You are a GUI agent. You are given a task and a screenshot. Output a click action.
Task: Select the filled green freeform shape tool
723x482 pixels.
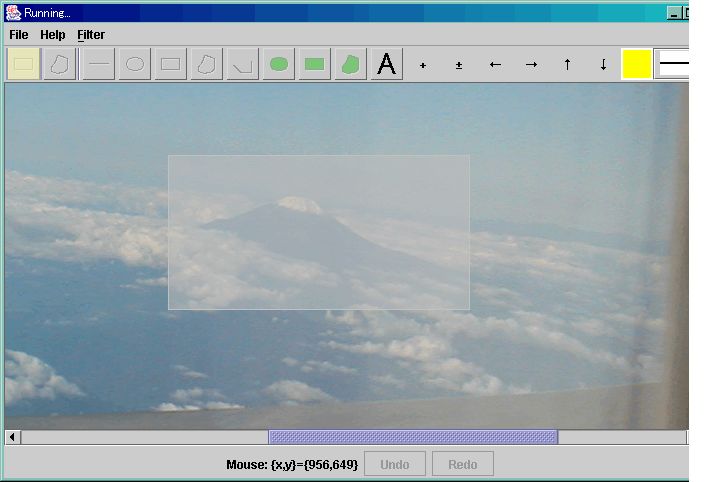(x=350, y=64)
